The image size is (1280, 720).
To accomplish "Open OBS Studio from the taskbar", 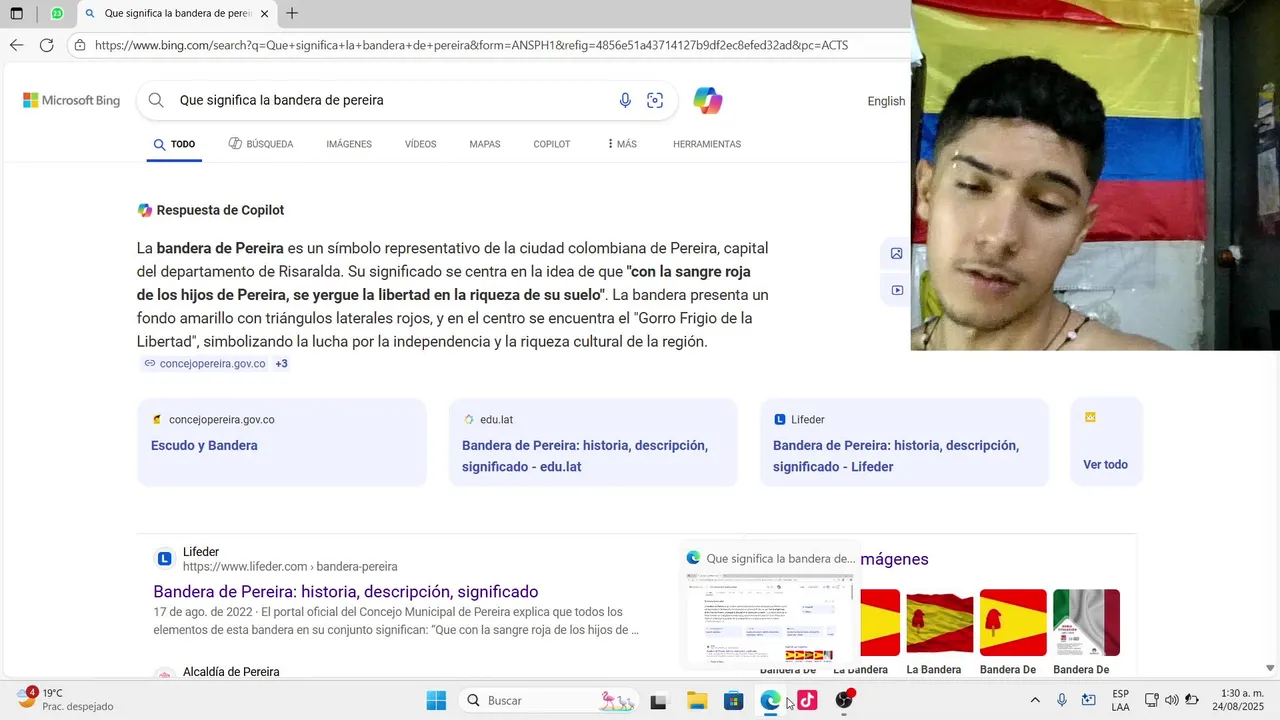I will point(844,701).
